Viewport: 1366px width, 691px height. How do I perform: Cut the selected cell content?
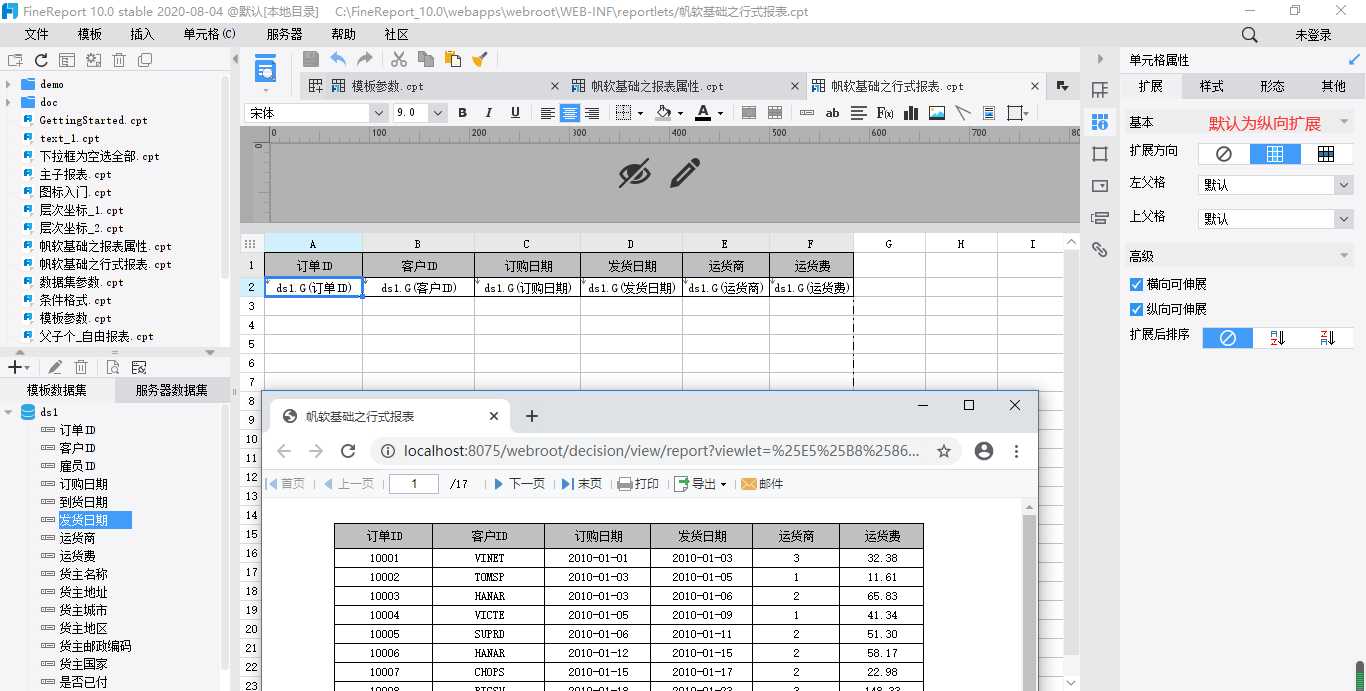click(399, 59)
